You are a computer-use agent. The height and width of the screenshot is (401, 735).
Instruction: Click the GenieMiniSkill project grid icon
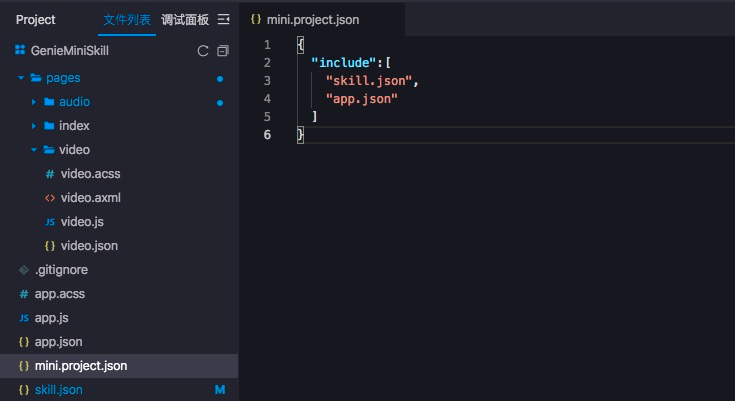click(20, 50)
